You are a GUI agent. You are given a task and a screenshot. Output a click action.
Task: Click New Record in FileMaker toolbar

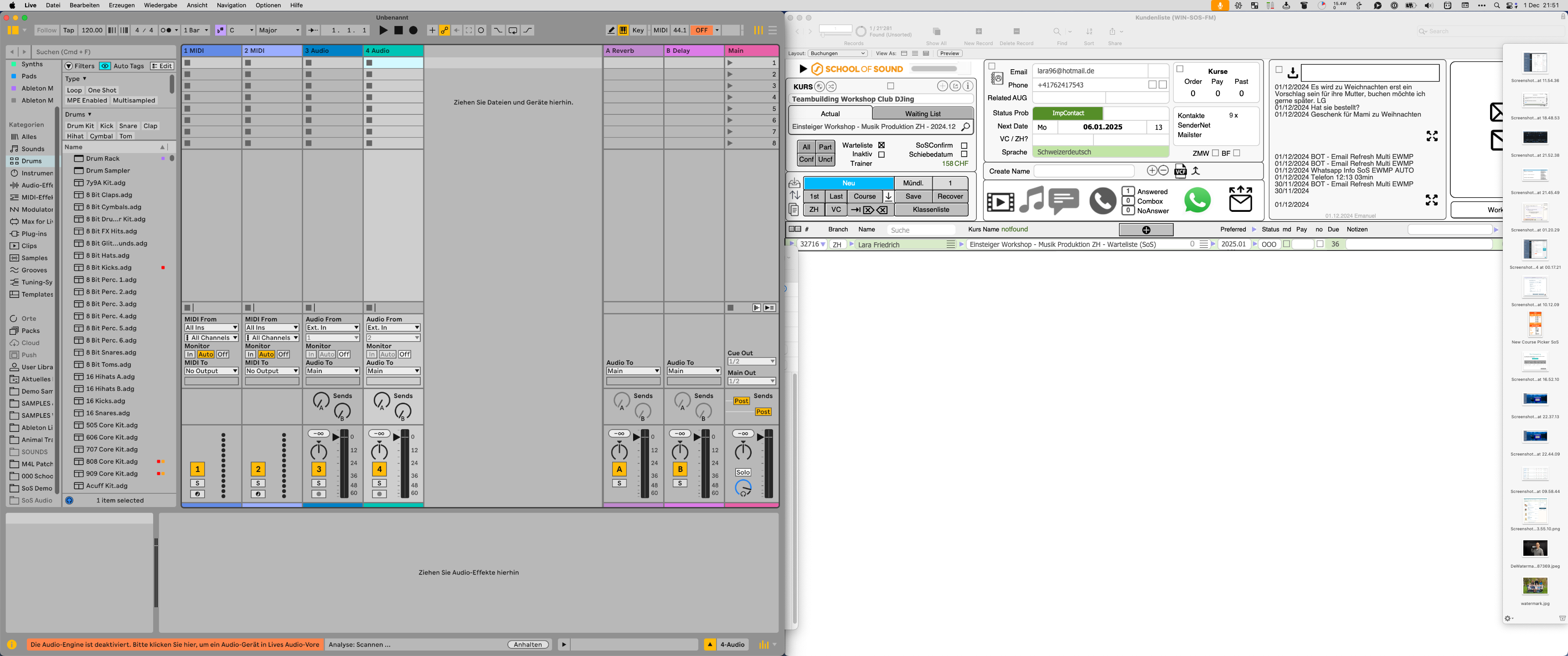pos(978,35)
